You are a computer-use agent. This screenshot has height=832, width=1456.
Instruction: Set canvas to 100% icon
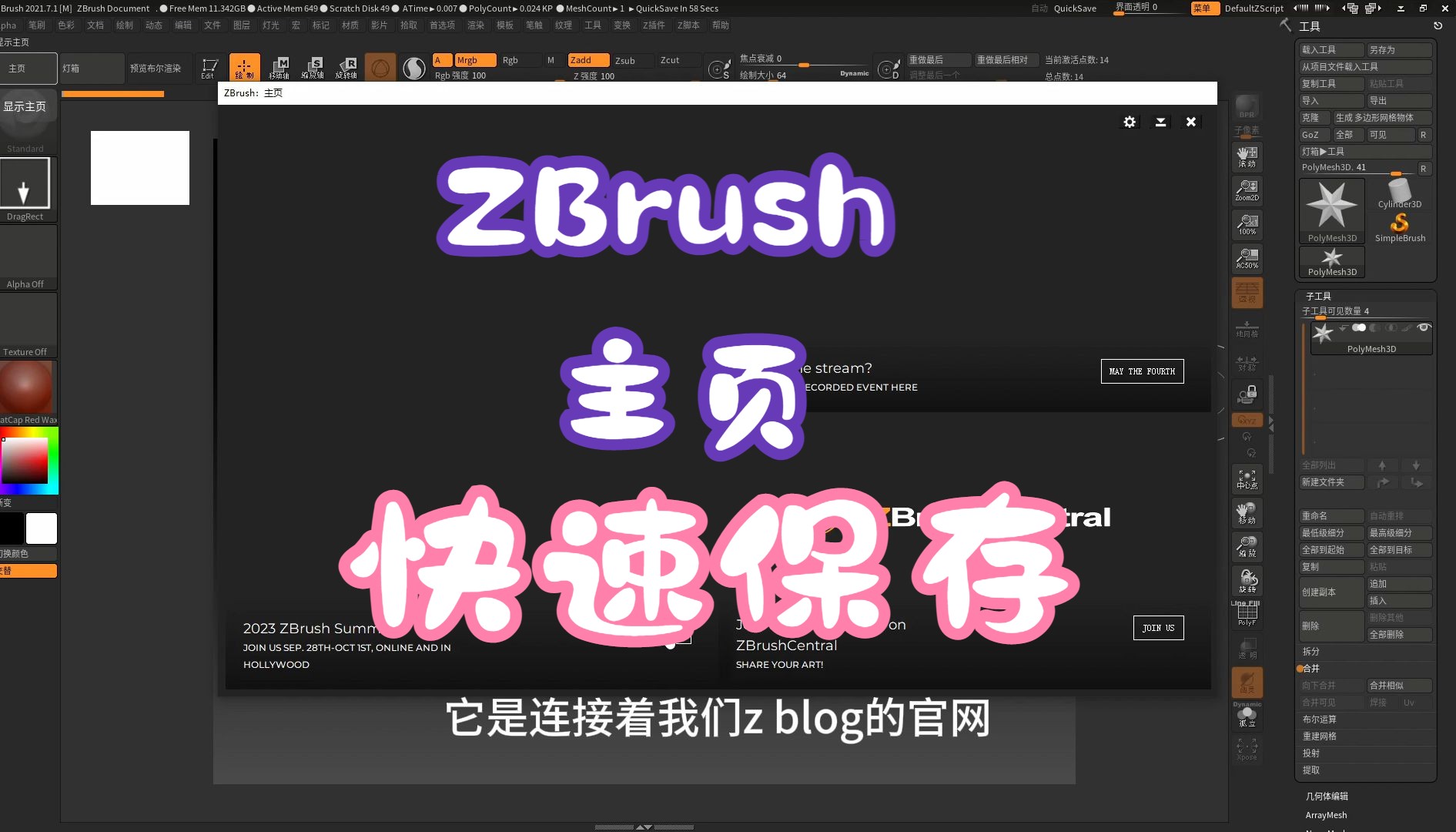(1247, 224)
